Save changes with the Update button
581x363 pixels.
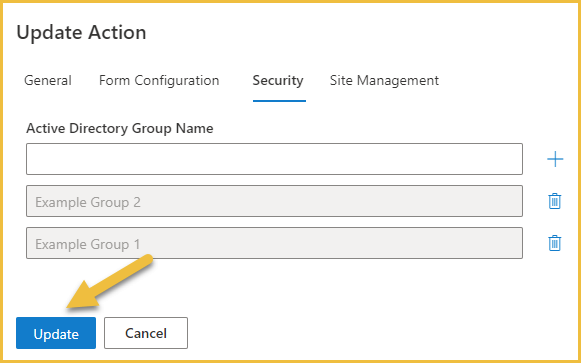coord(56,333)
